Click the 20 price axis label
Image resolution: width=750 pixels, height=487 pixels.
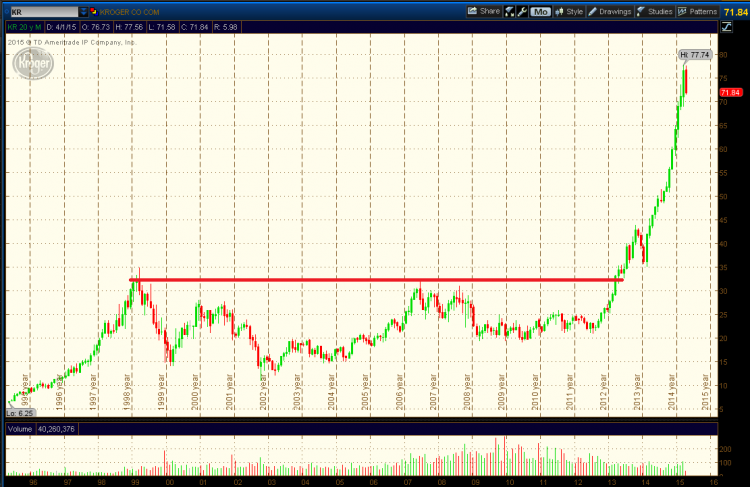pos(723,339)
